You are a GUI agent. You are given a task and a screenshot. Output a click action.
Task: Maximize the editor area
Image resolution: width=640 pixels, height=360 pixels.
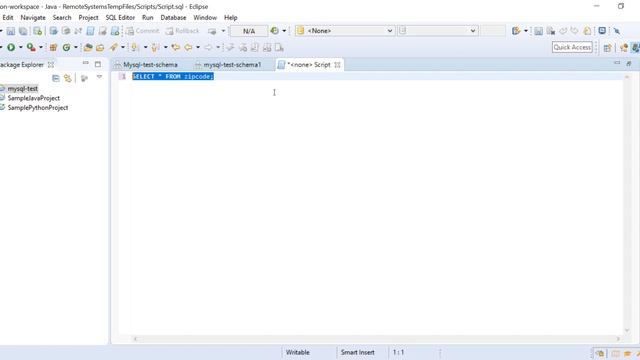(x=629, y=63)
